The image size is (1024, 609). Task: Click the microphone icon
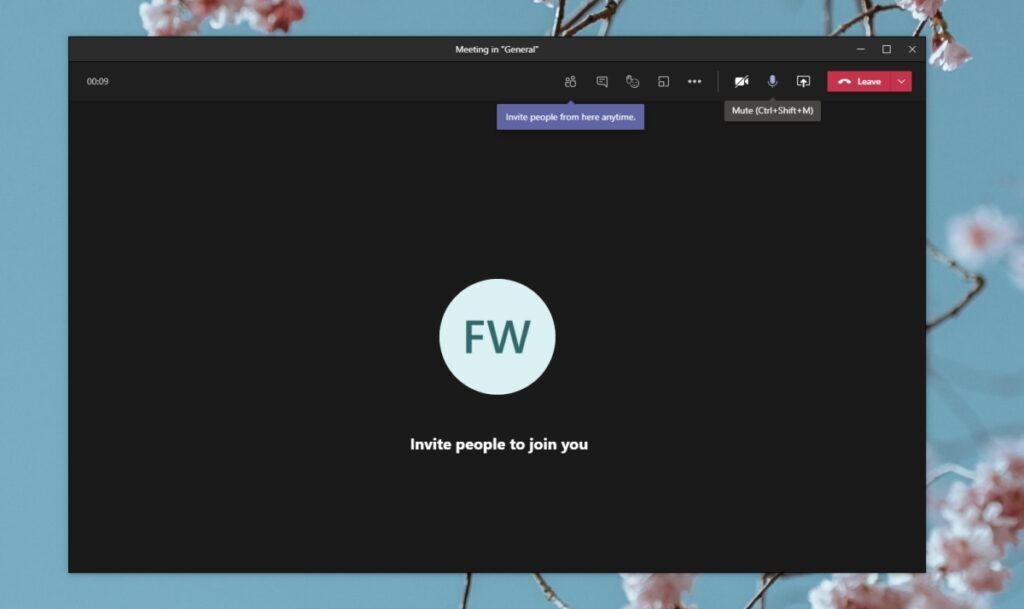pyautogui.click(x=772, y=81)
